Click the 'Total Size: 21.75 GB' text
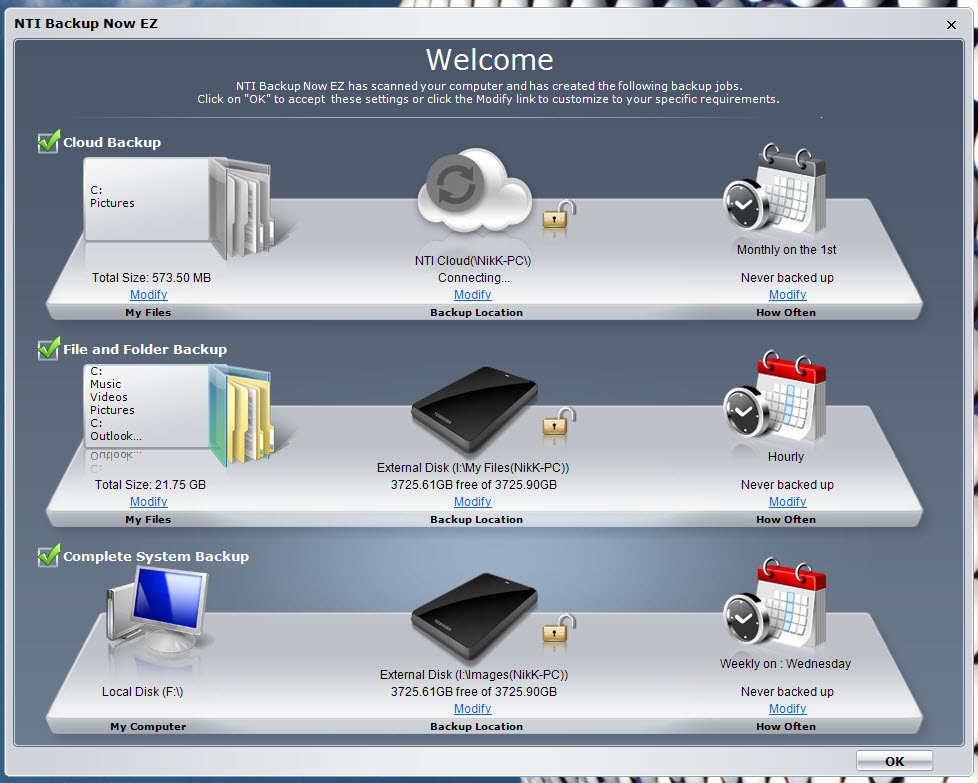Image resolution: width=978 pixels, height=783 pixels. (150, 485)
